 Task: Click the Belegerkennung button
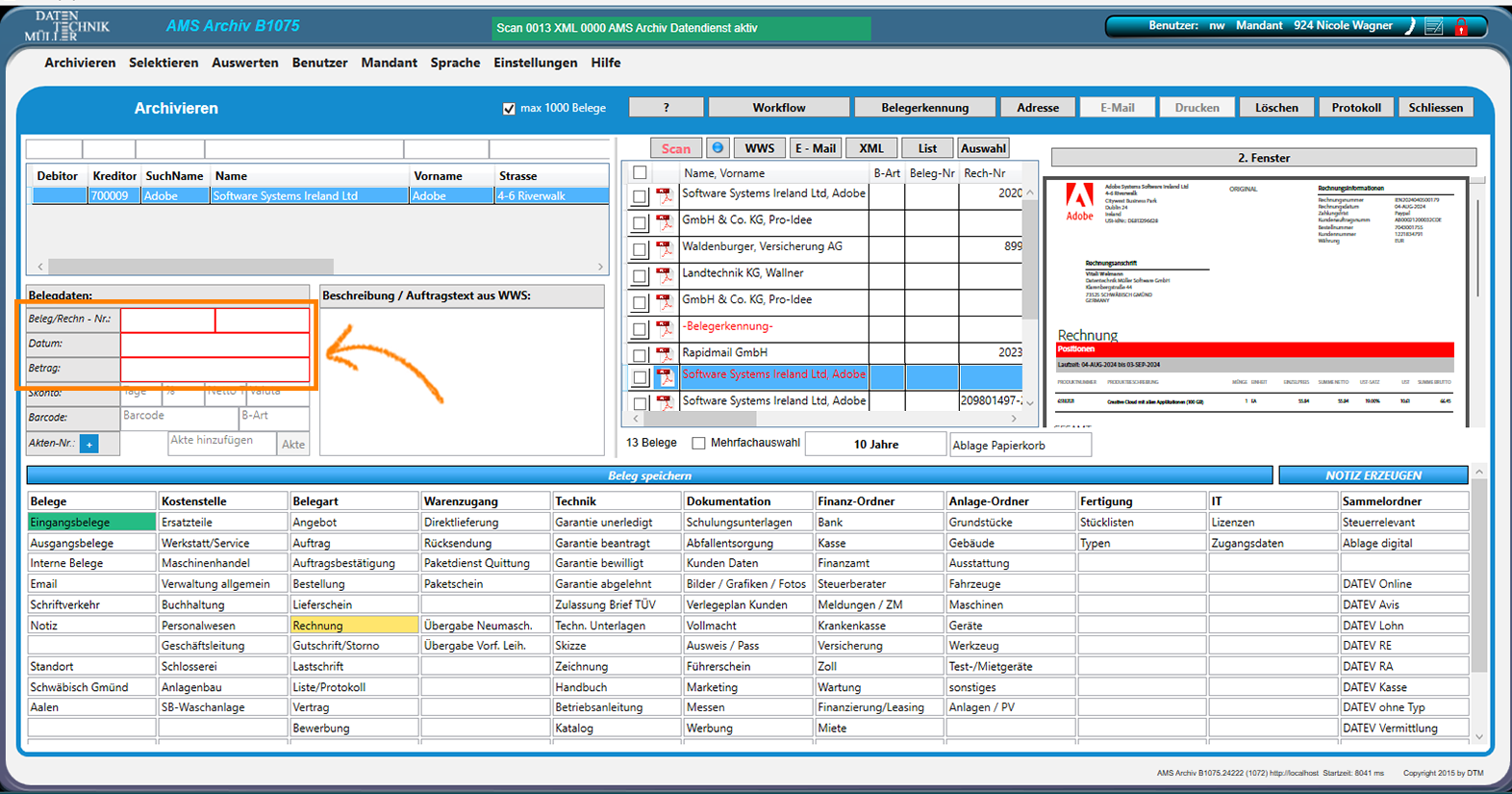pos(924,108)
